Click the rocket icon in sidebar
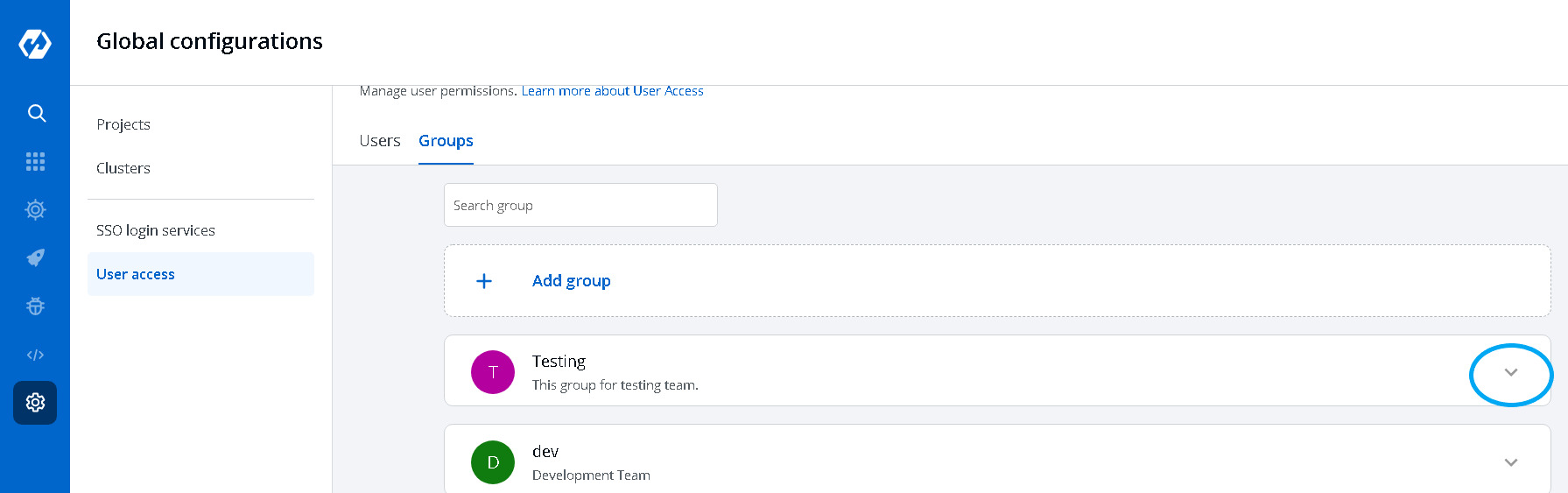Viewport: 1568px width, 493px height. pos(36,257)
